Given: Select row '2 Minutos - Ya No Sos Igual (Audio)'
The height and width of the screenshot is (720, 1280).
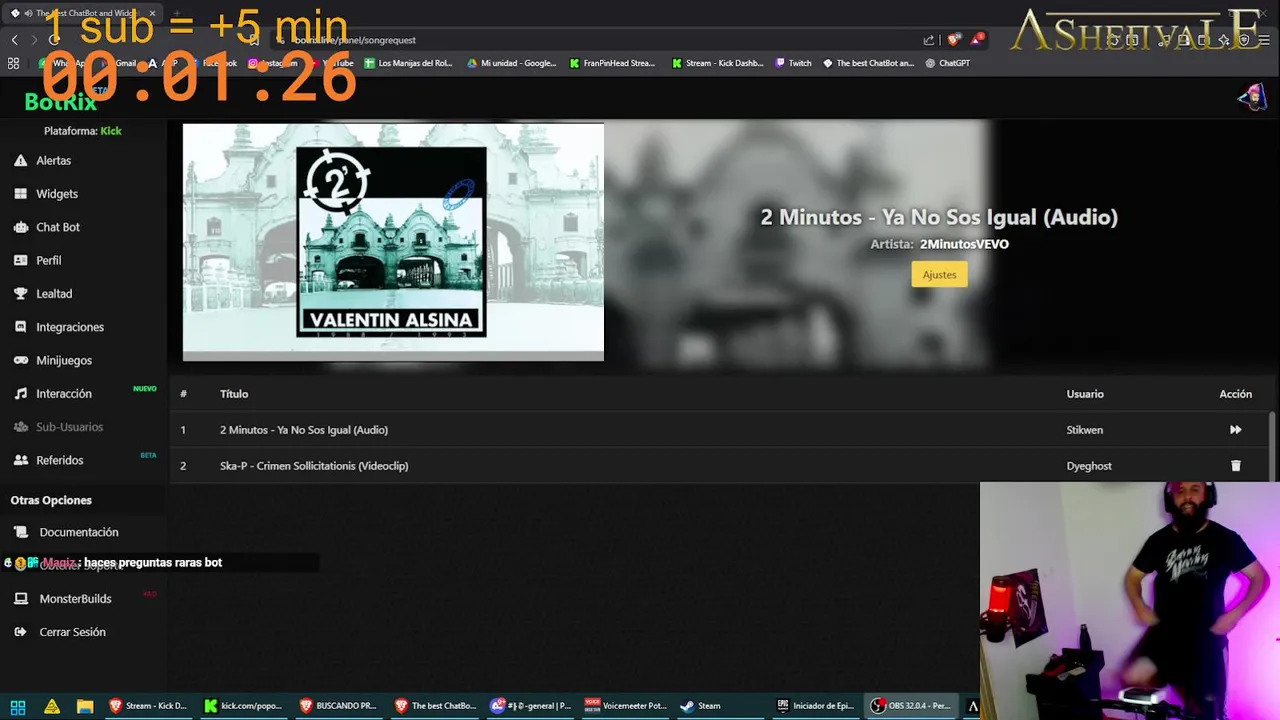Looking at the screenshot, I should [x=719, y=430].
